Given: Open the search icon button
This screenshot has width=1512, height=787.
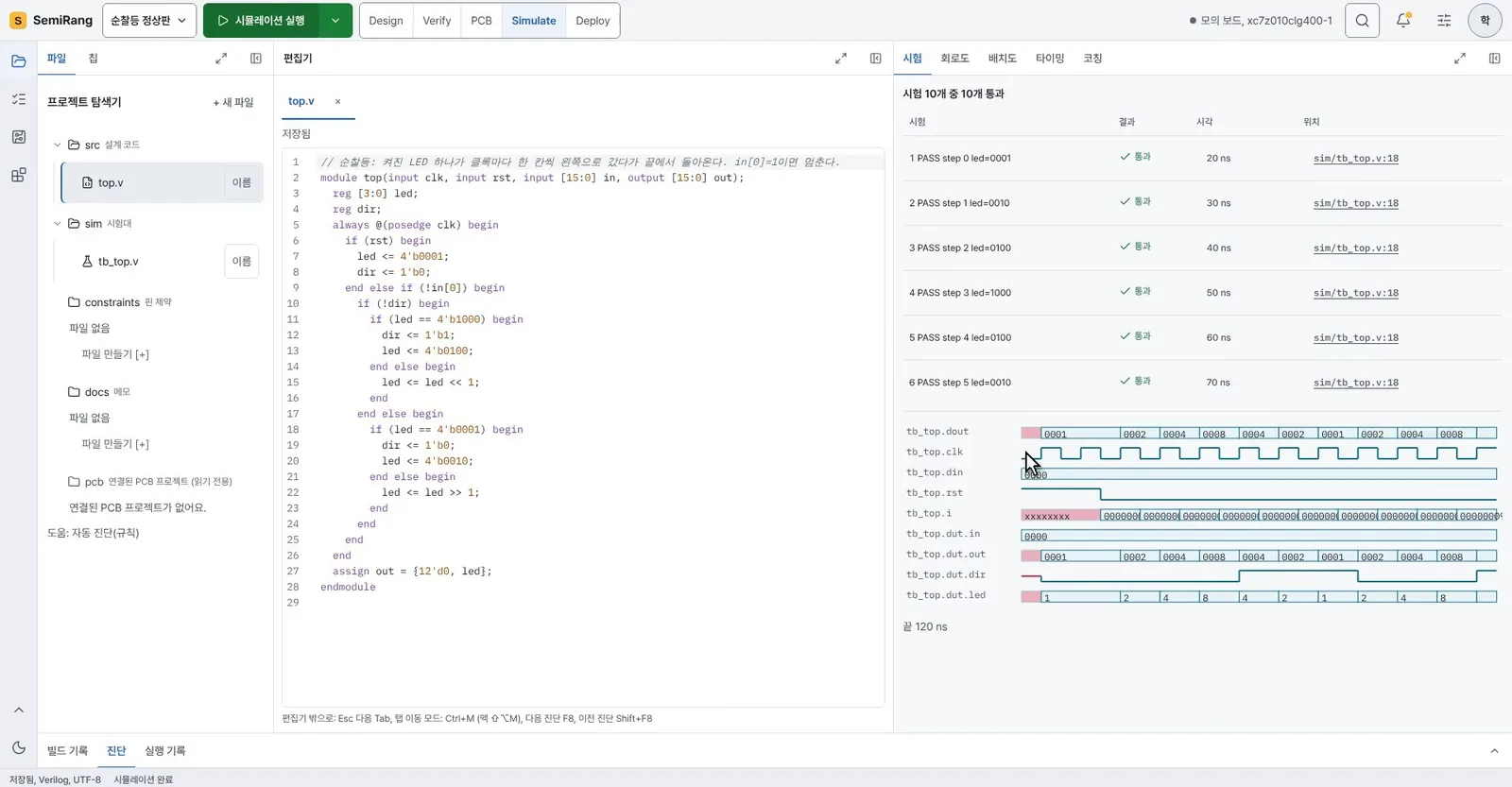Looking at the screenshot, I should [1362, 21].
